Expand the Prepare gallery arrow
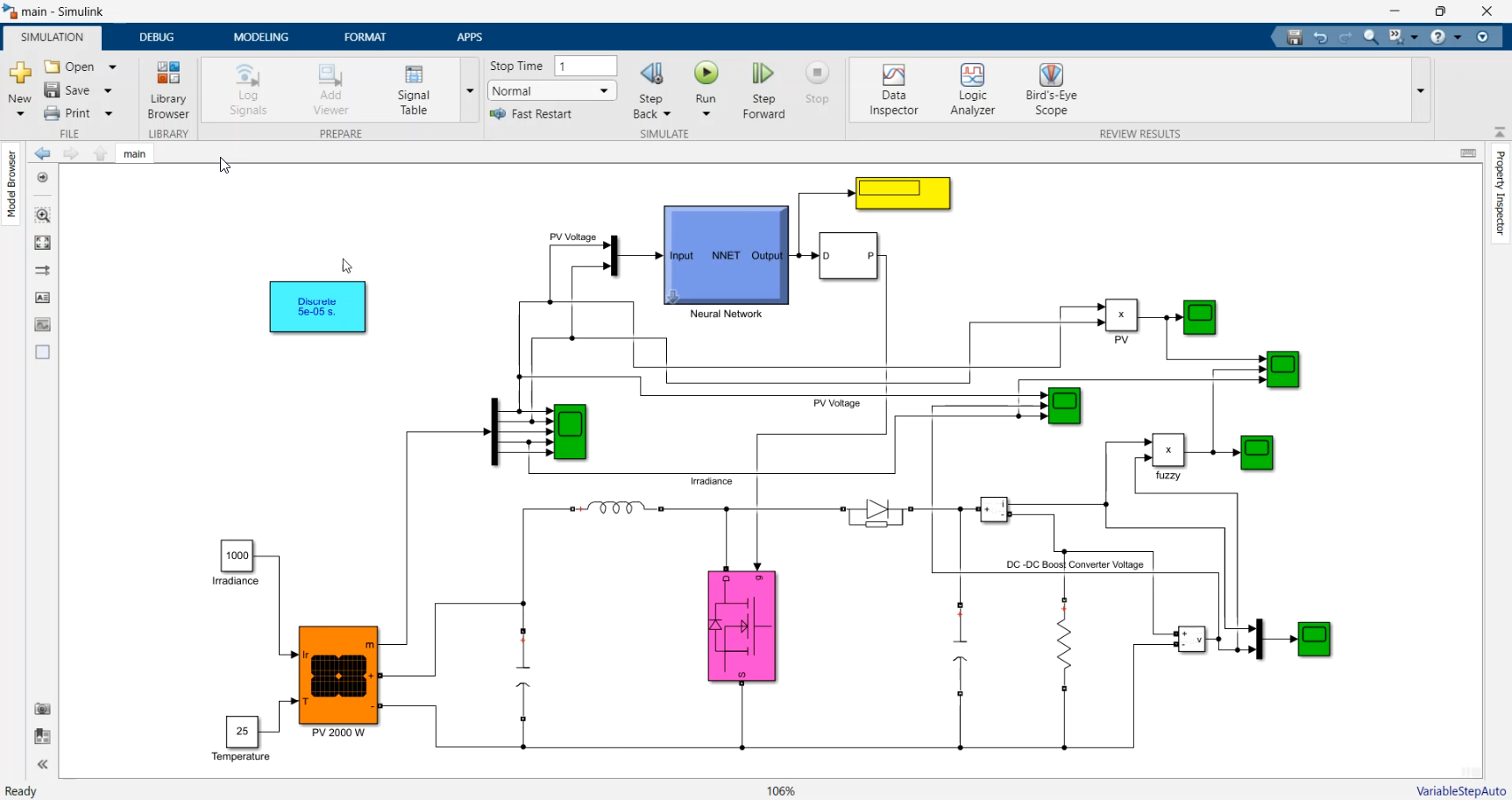This screenshot has height=800, width=1512. (x=470, y=90)
